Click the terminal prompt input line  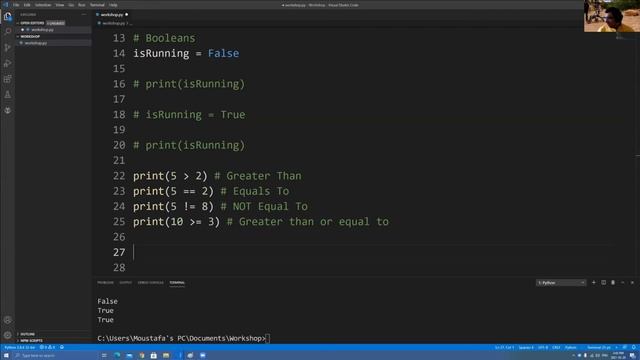pos(184,338)
